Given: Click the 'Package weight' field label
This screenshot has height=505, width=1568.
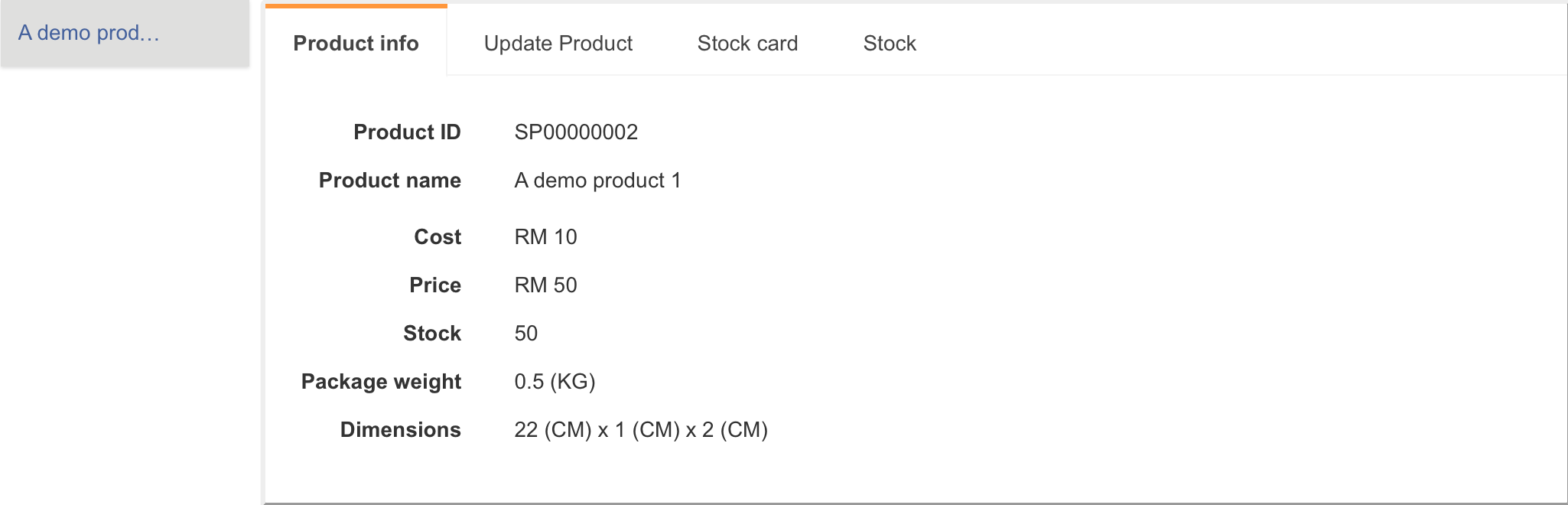Looking at the screenshot, I should click(381, 382).
